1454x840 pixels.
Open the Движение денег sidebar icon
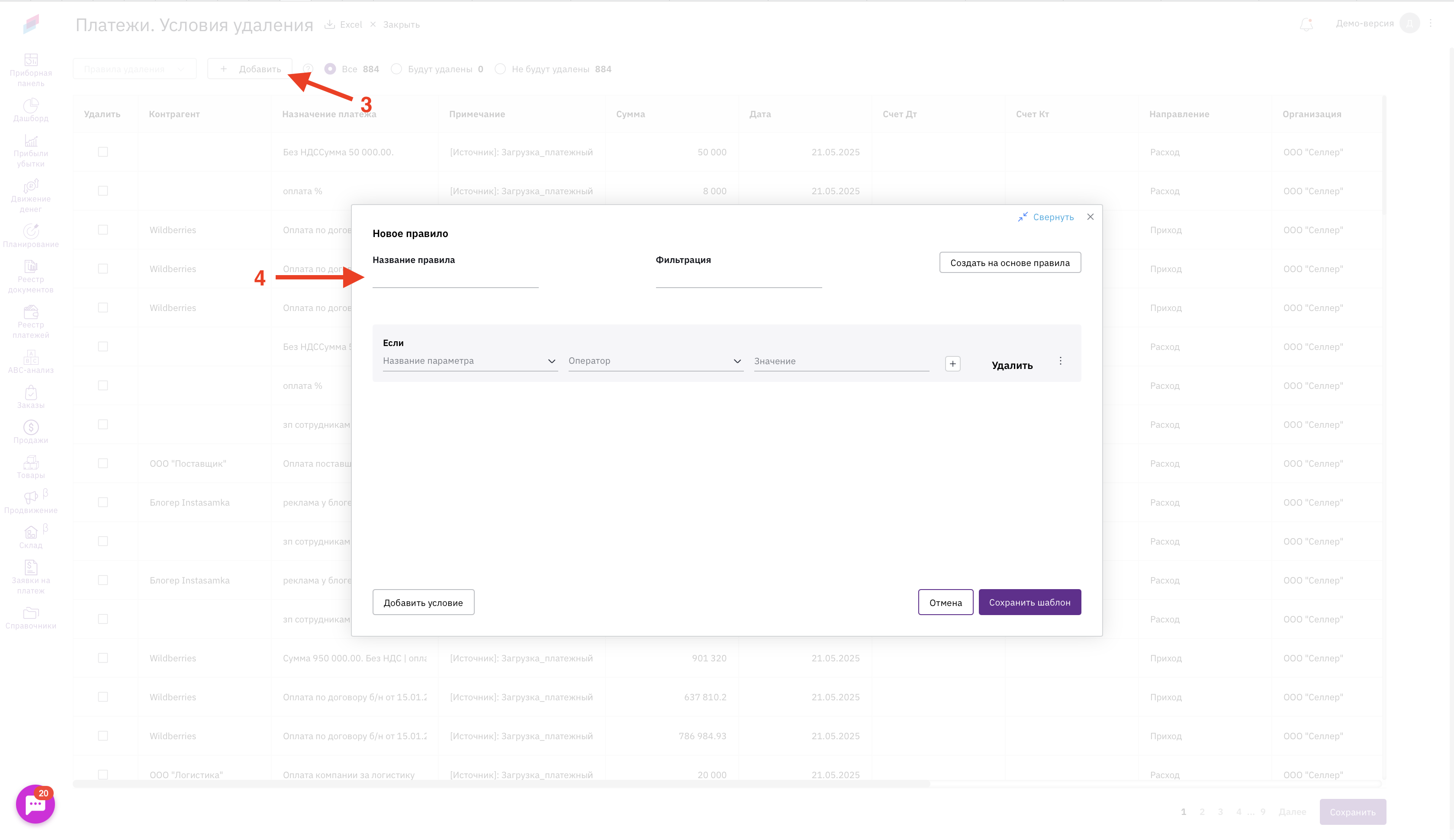point(31,186)
